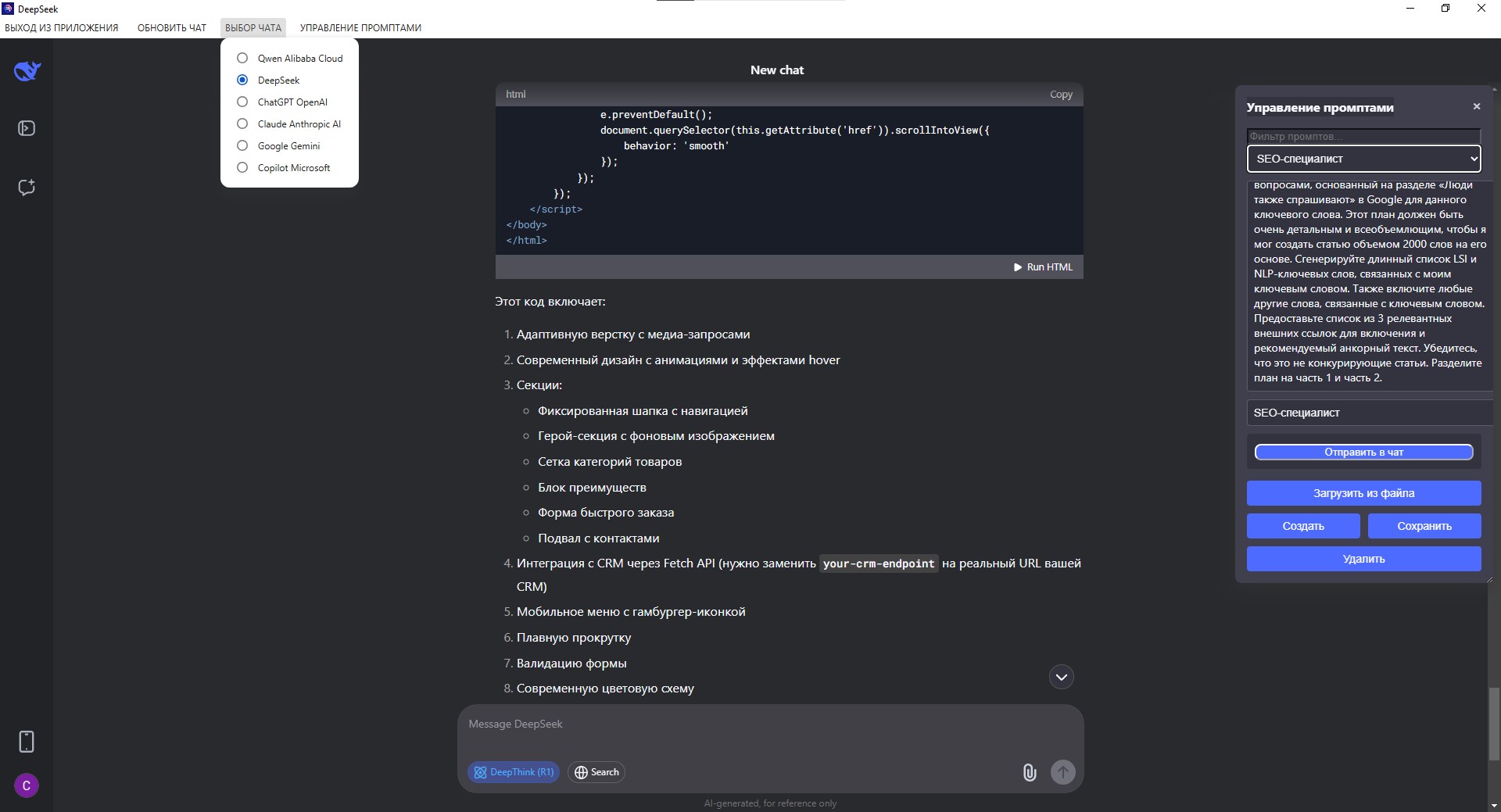Screen dimensions: 1501x812
Task: Click the scrollbar down arrow at bottom right
Action: point(1494,805)
